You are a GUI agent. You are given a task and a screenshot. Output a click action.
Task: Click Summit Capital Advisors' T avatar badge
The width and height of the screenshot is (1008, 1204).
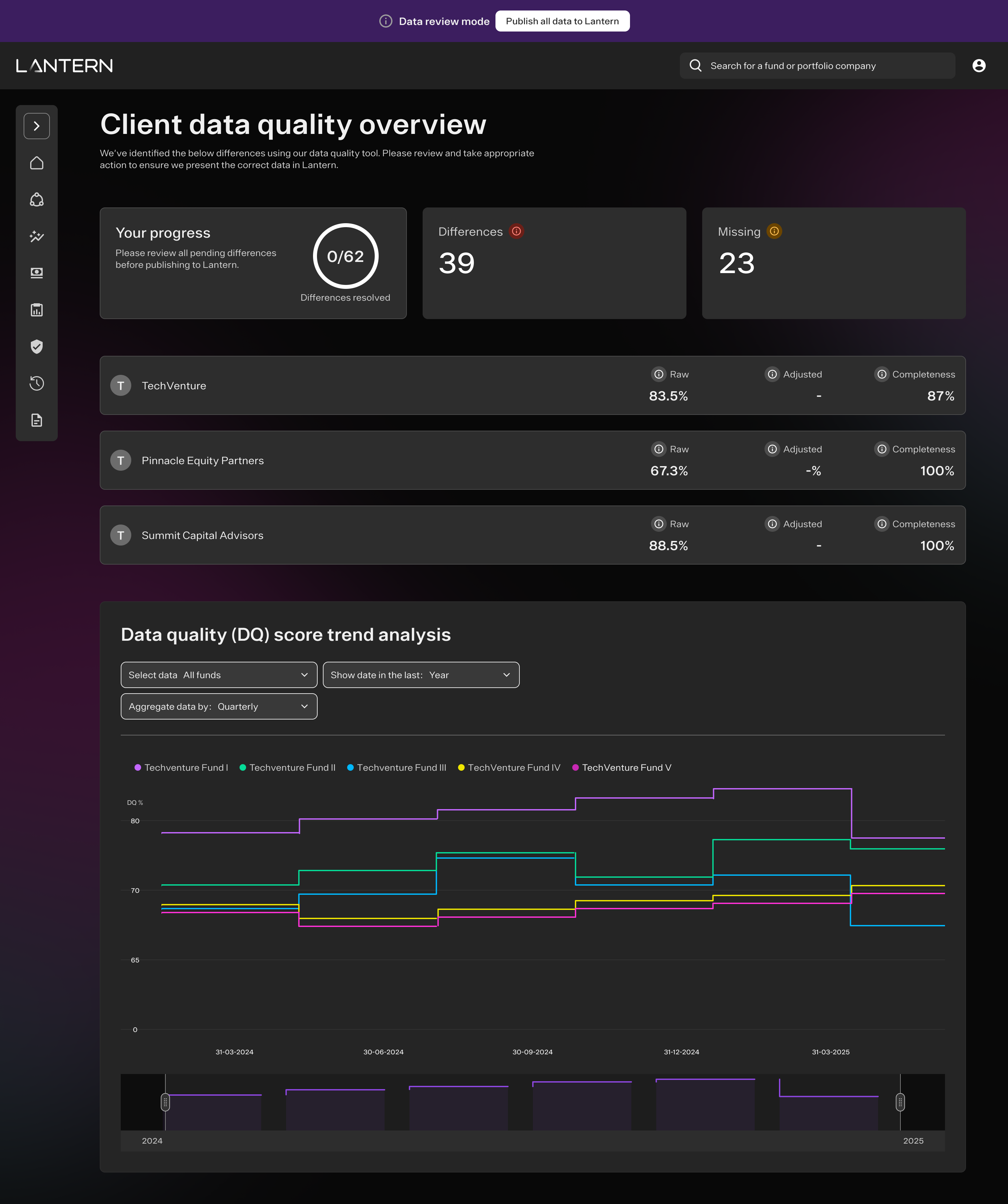pyautogui.click(x=120, y=535)
